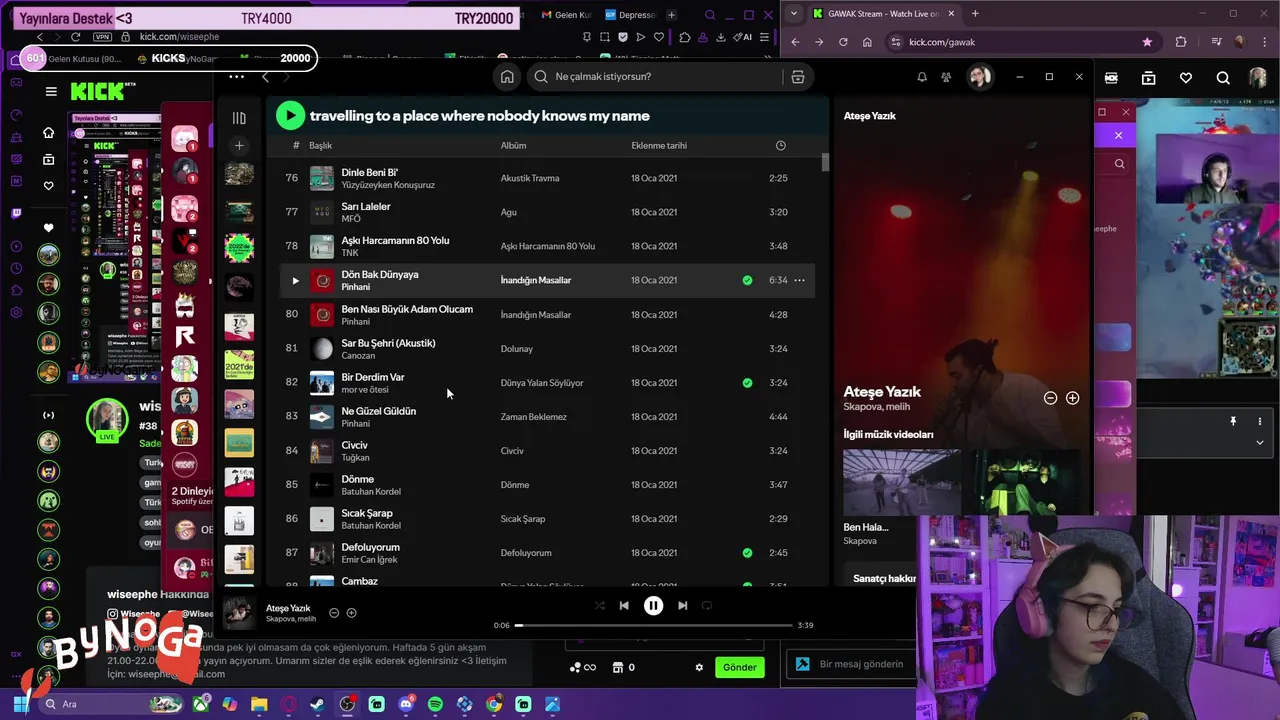Toggle repeat in Spotify player
Image resolution: width=1280 pixels, height=720 pixels.
[707, 605]
